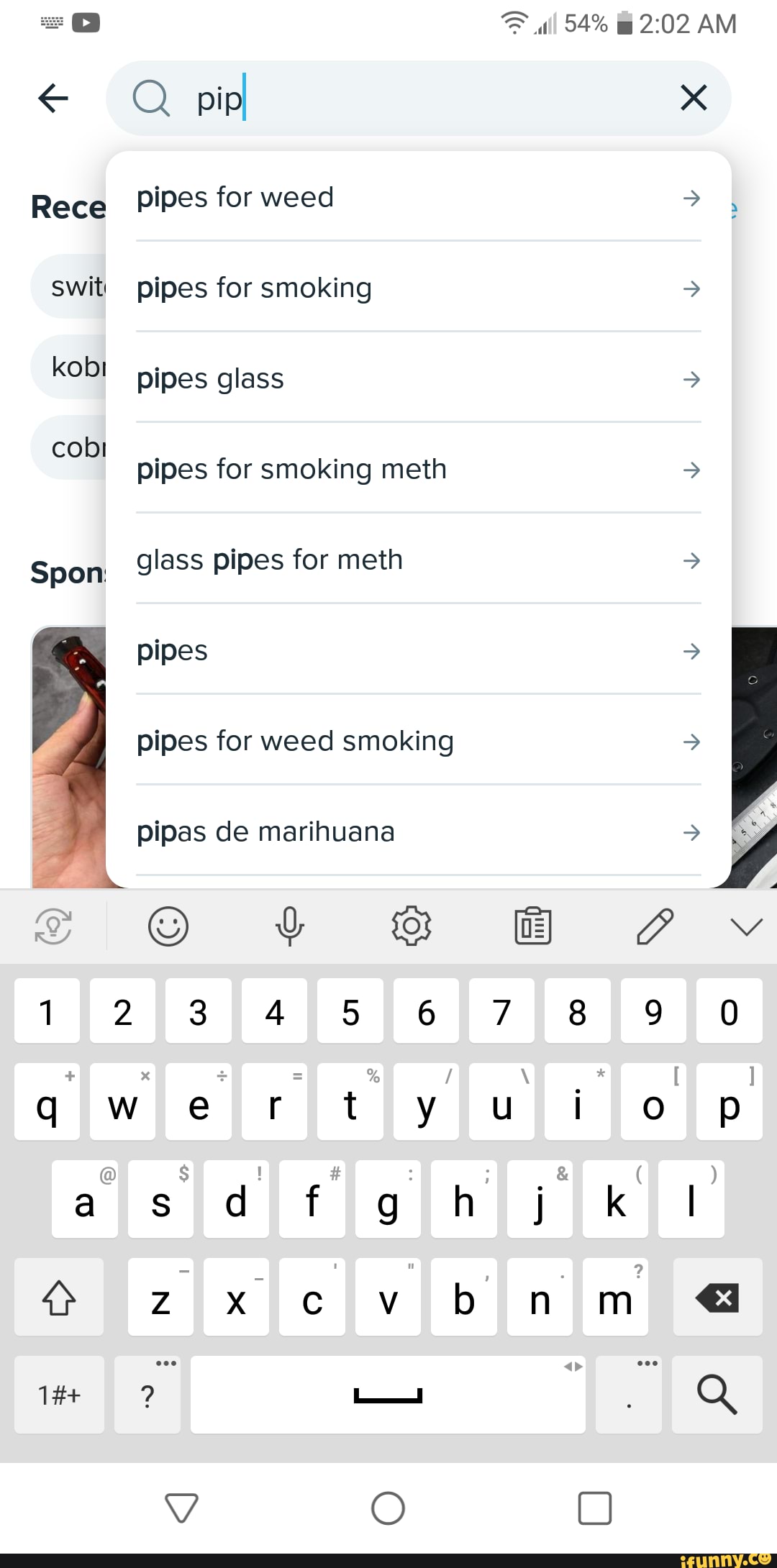Collapse the keyboard using the chevron down
This screenshot has height=1568, width=777.
[x=746, y=926]
